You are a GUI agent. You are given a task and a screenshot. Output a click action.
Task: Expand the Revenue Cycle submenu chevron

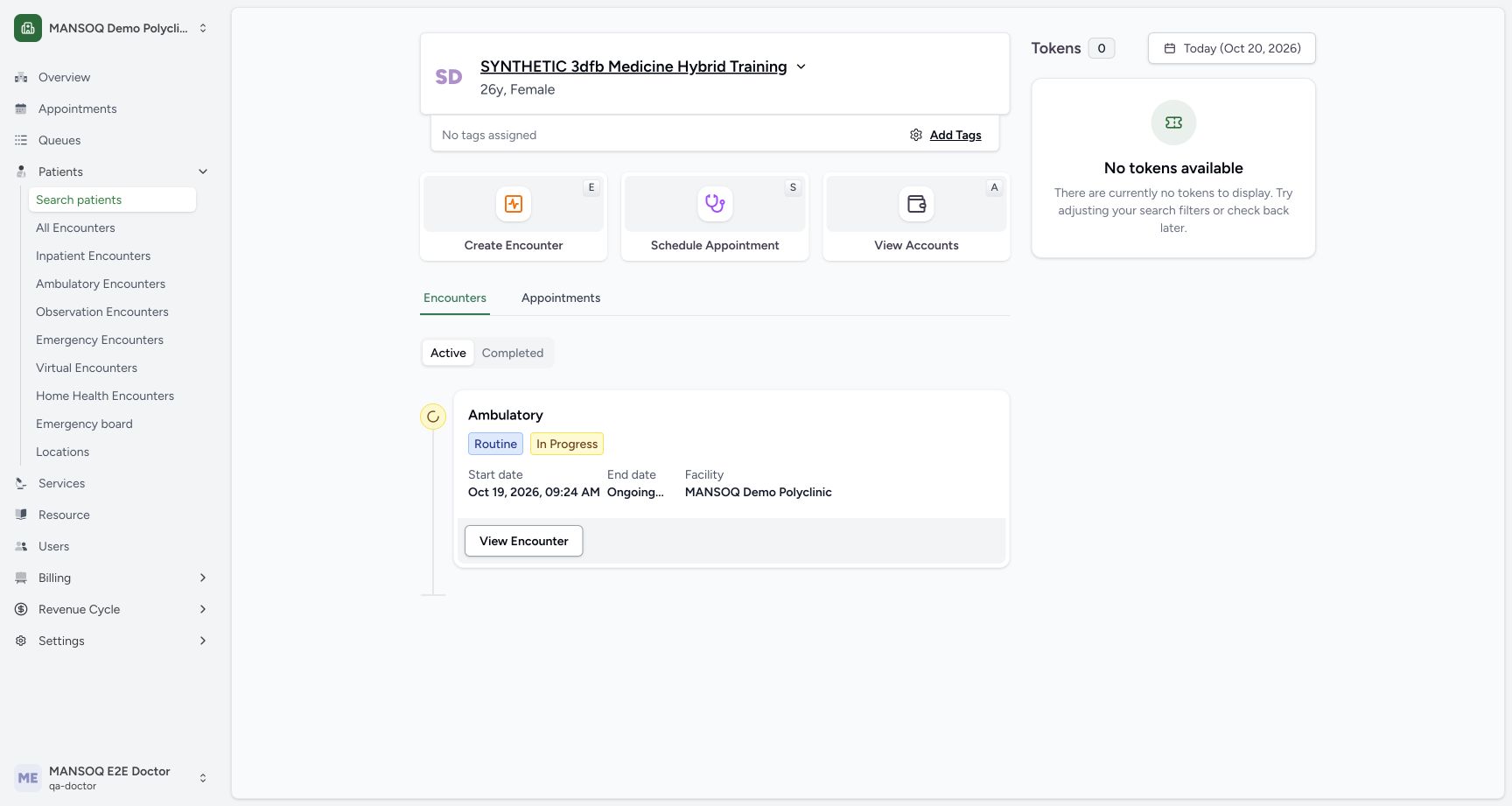tap(203, 609)
